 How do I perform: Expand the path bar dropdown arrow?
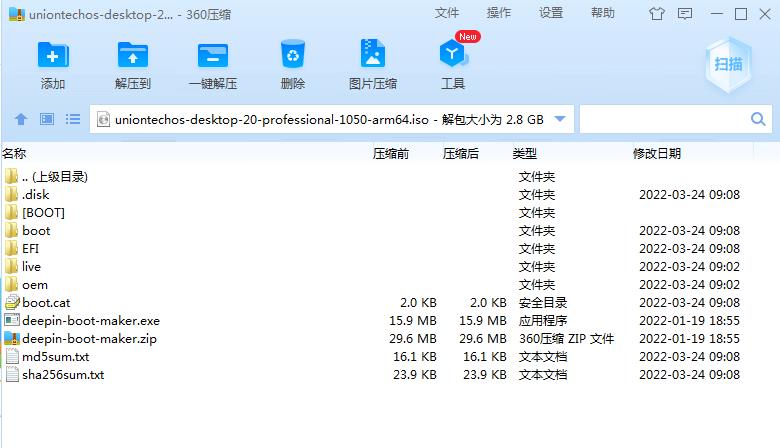click(x=560, y=119)
